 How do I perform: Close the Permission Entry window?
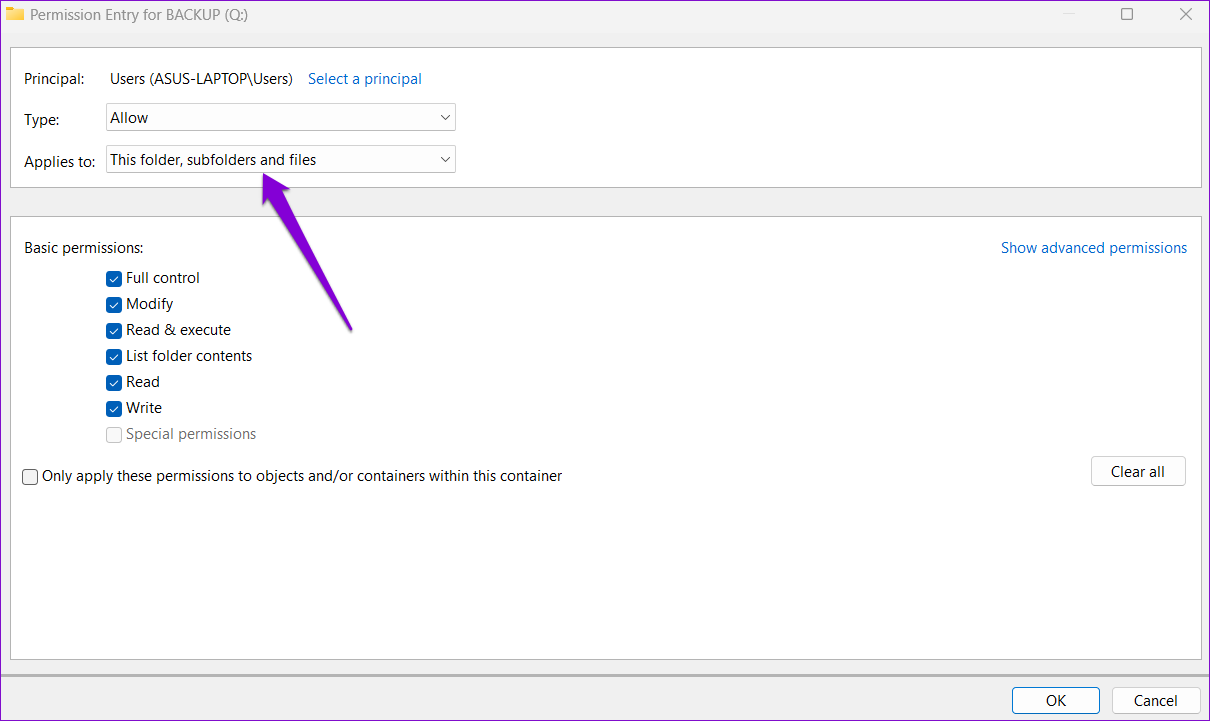(1185, 15)
